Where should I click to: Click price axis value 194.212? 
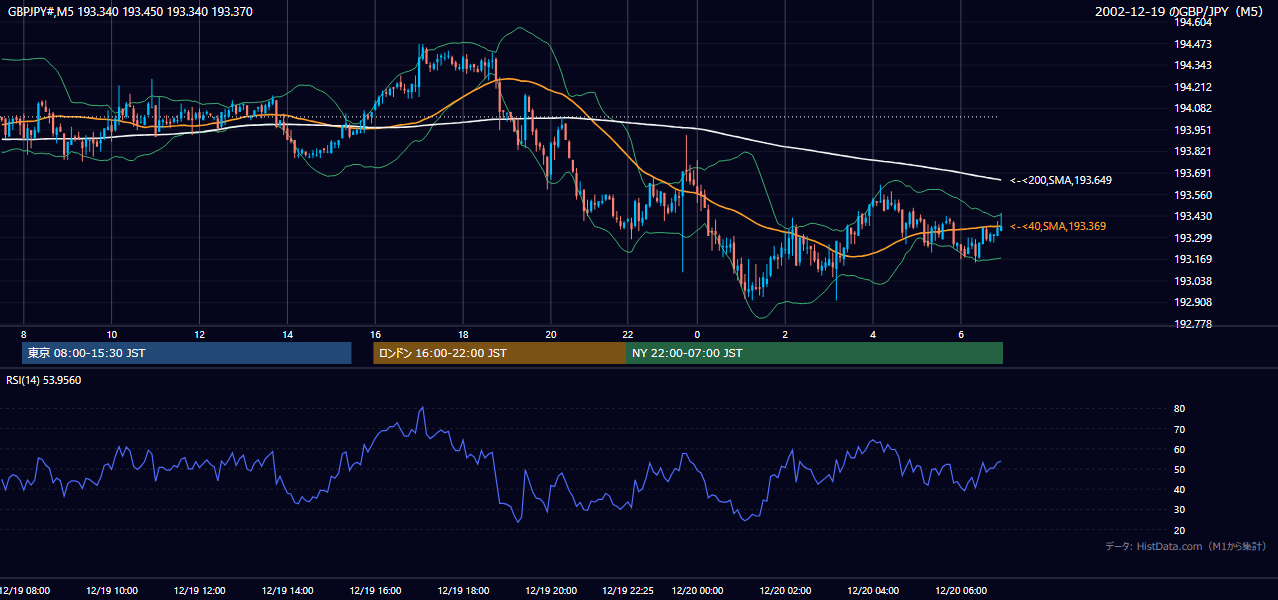1193,87
